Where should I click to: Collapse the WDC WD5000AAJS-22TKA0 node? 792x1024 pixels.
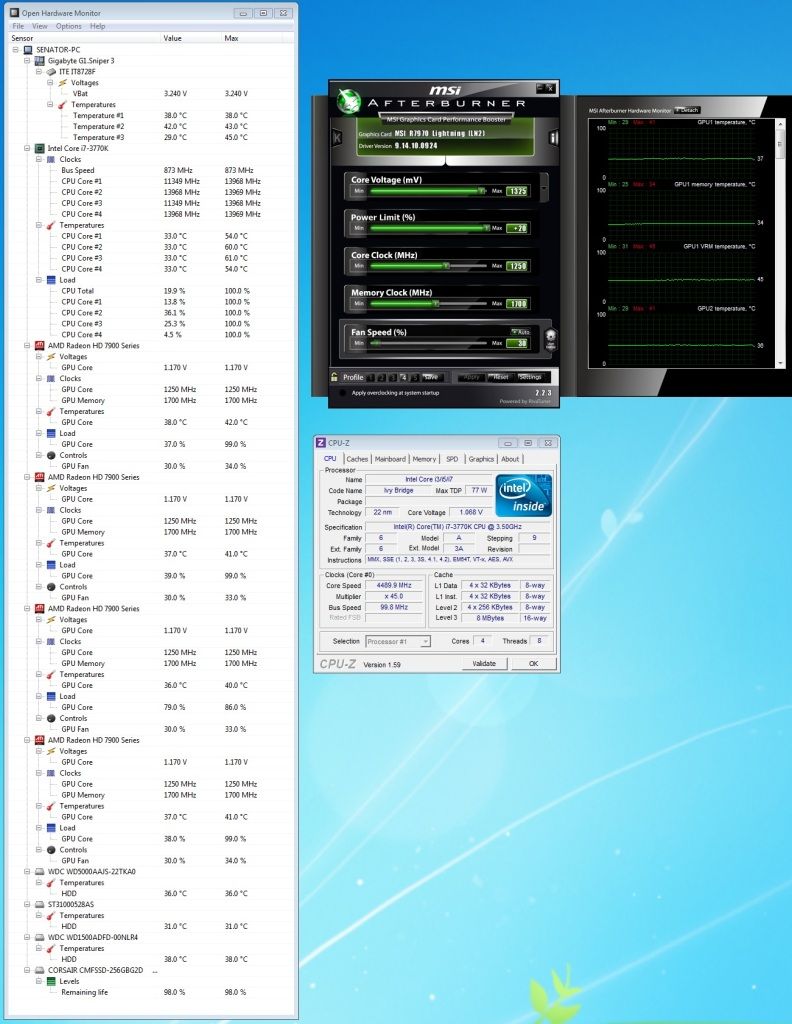27,871
